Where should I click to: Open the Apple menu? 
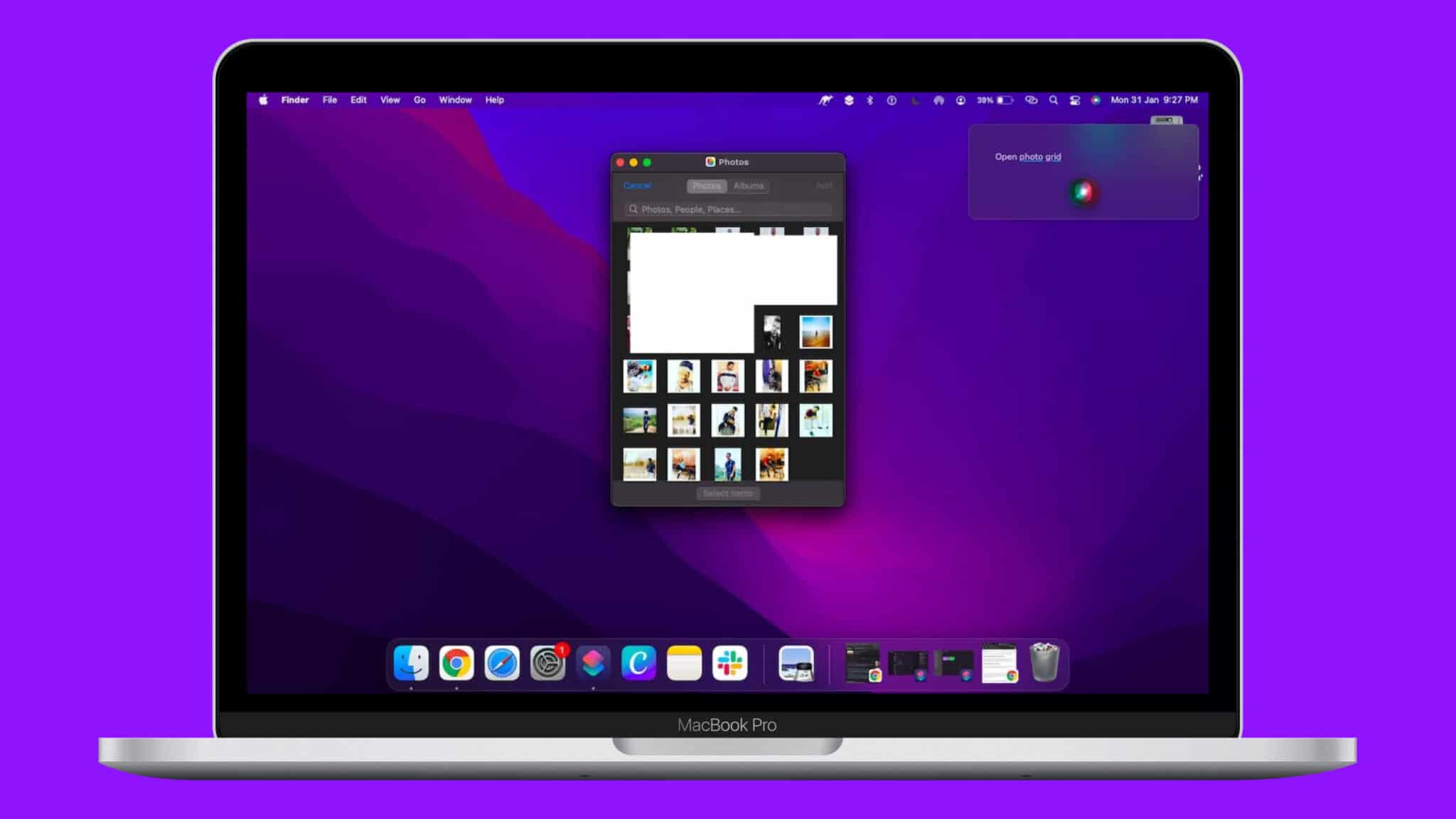[x=263, y=100]
